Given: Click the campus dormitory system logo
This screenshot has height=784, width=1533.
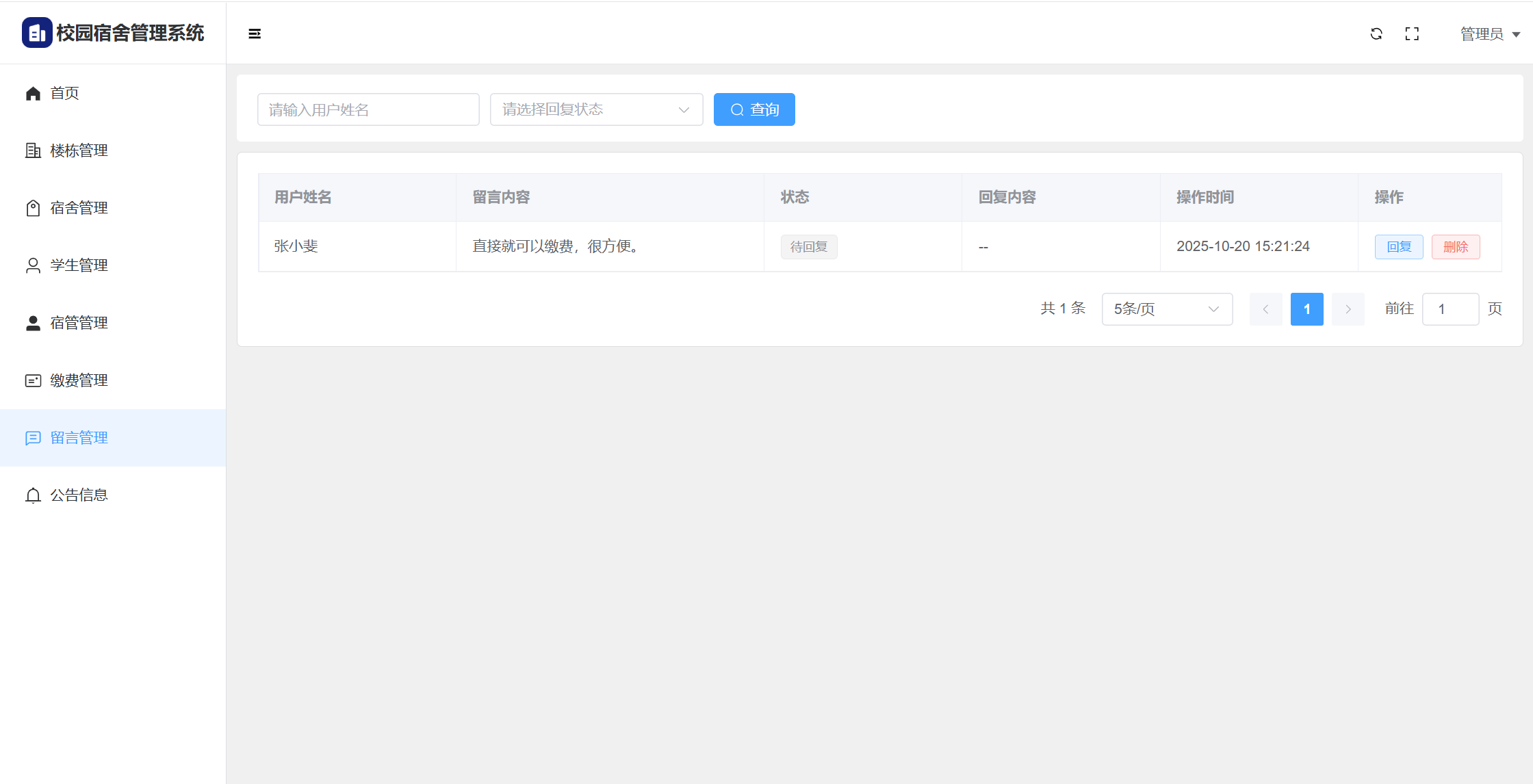Looking at the screenshot, I should pos(37,33).
